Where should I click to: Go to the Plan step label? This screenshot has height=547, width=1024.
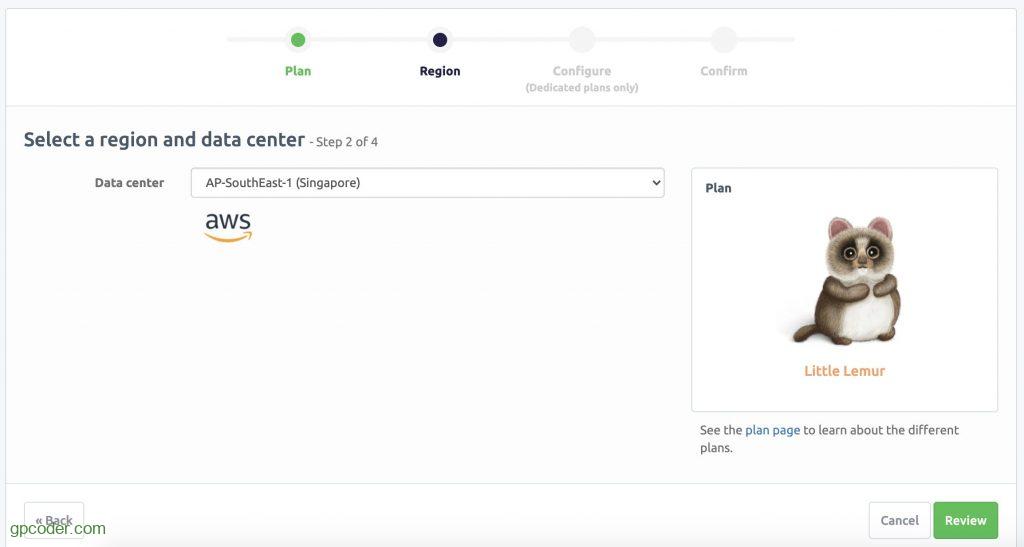point(298,71)
